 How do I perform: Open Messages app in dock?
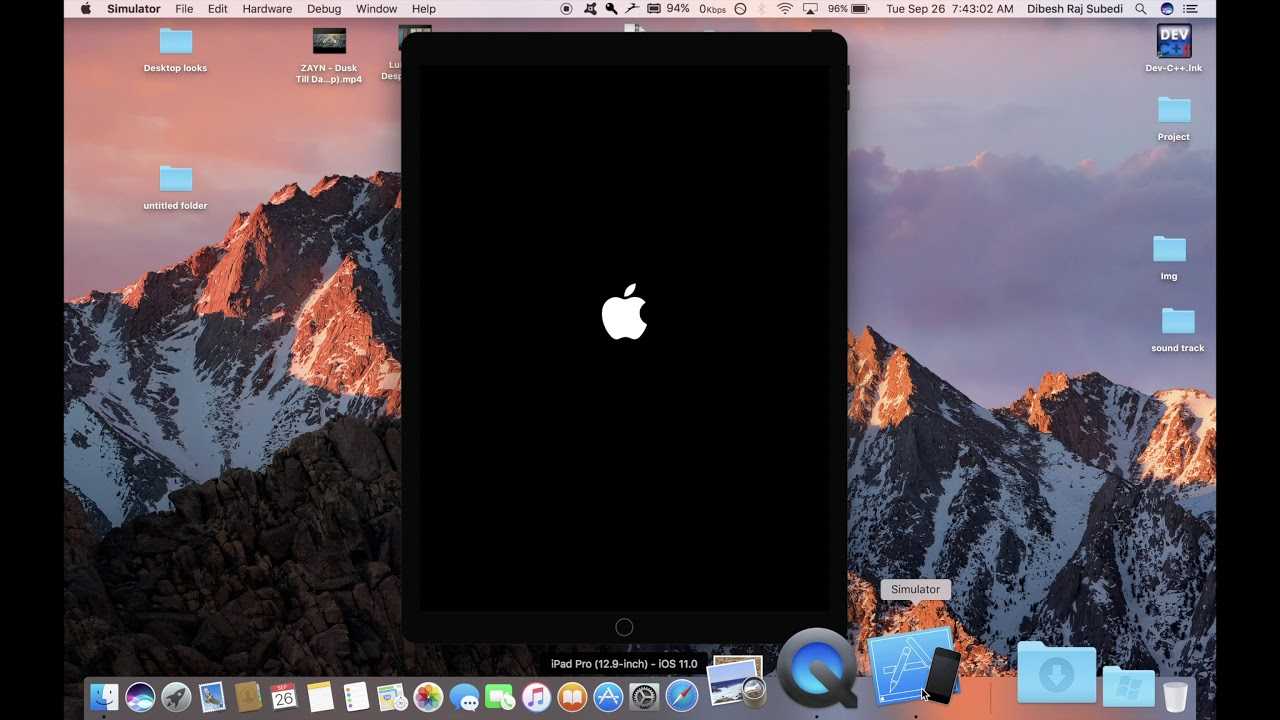[464, 697]
